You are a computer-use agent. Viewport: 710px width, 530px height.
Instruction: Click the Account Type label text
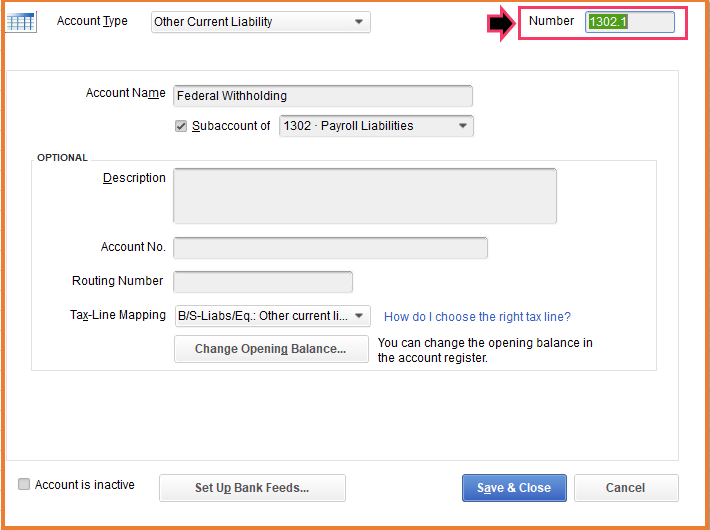pyautogui.click(x=92, y=21)
